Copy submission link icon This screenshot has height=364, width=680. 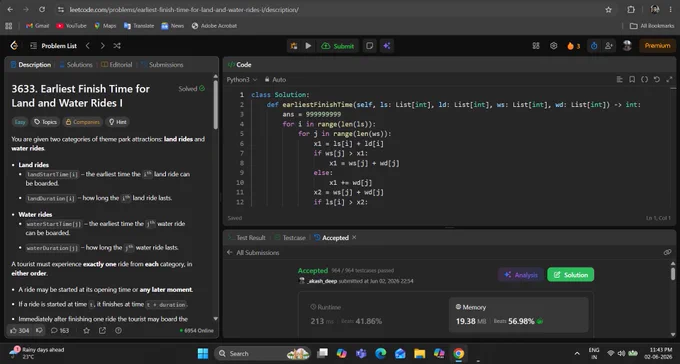667,253
